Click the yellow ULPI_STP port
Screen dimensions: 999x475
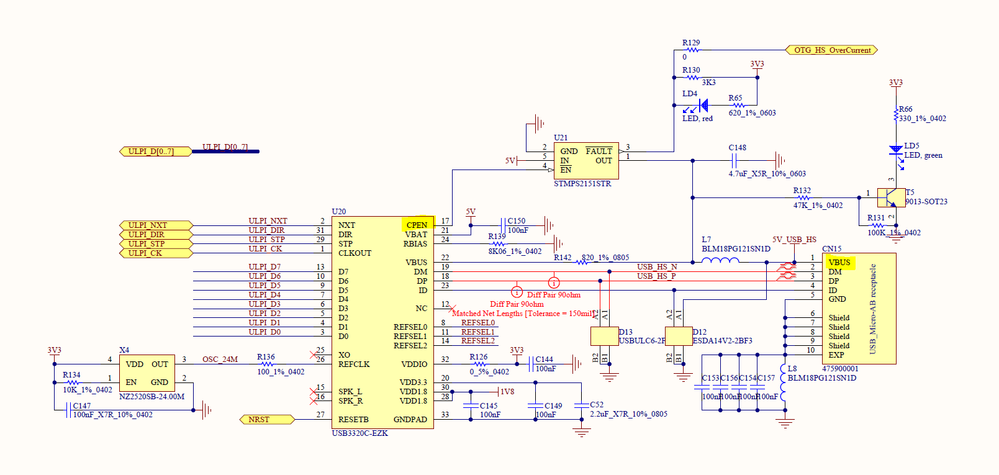coord(155,244)
